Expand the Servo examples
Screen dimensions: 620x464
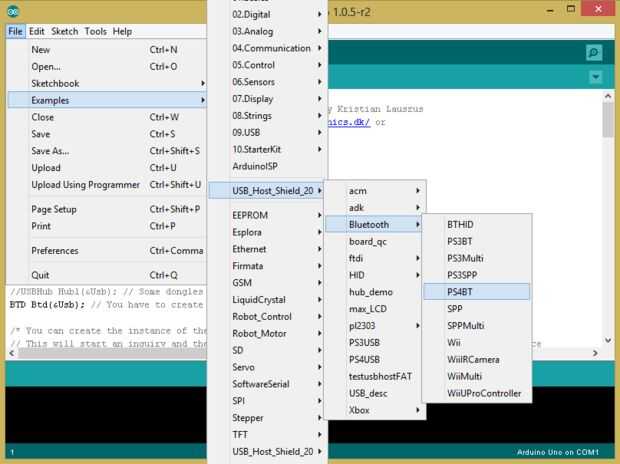coord(267,367)
